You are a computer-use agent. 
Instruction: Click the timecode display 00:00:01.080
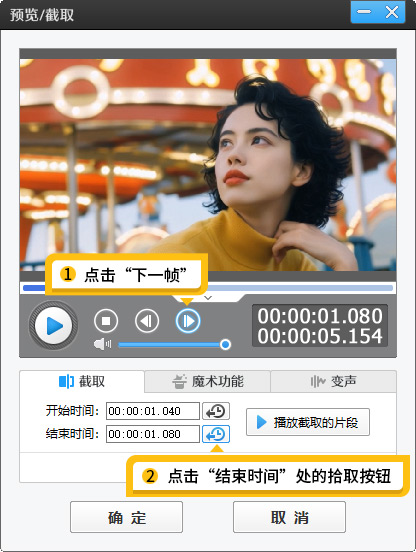(320, 316)
